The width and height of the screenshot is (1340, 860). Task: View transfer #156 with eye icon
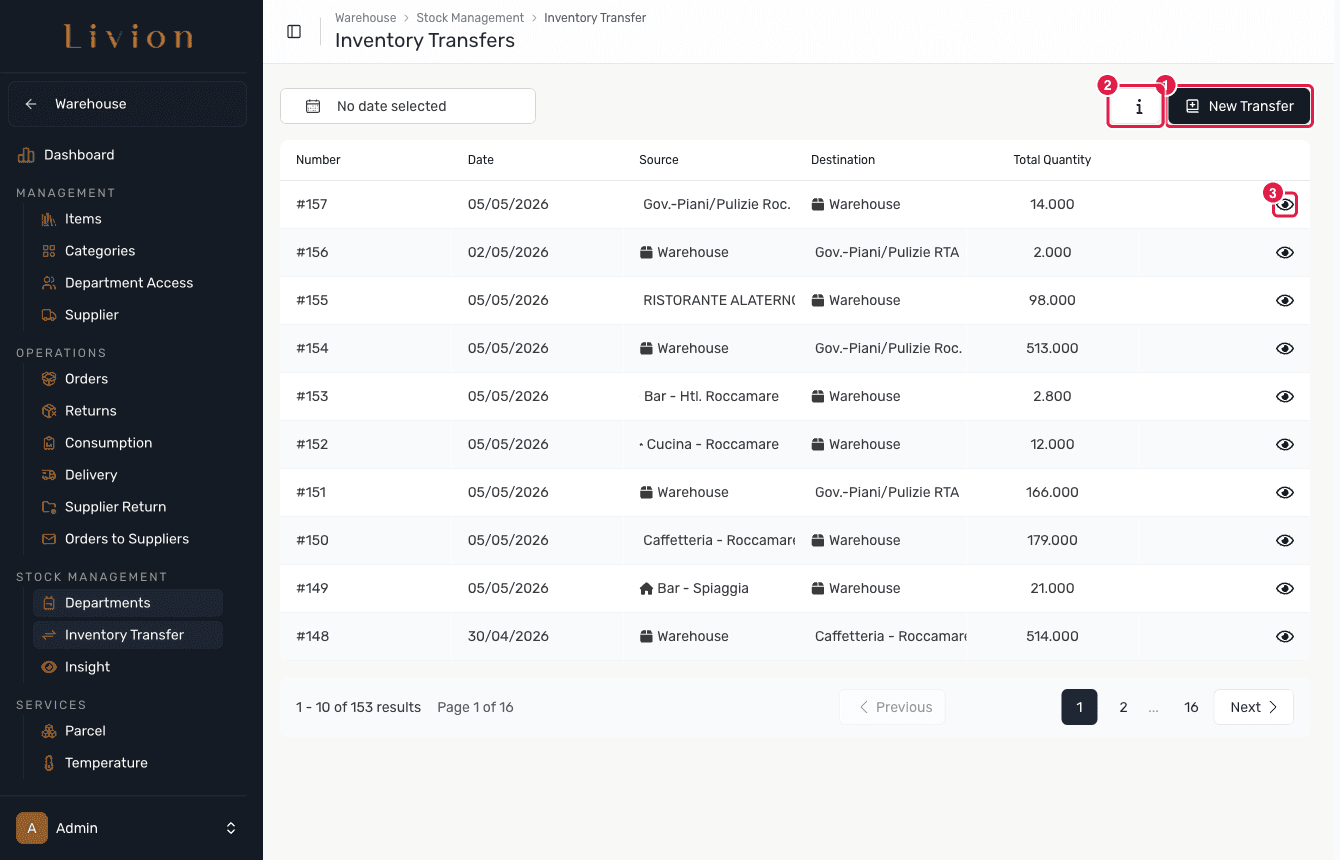1285,252
